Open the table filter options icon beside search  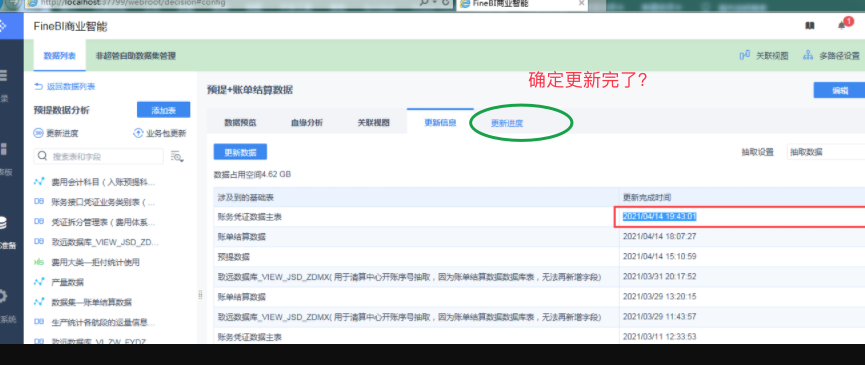coord(177,157)
